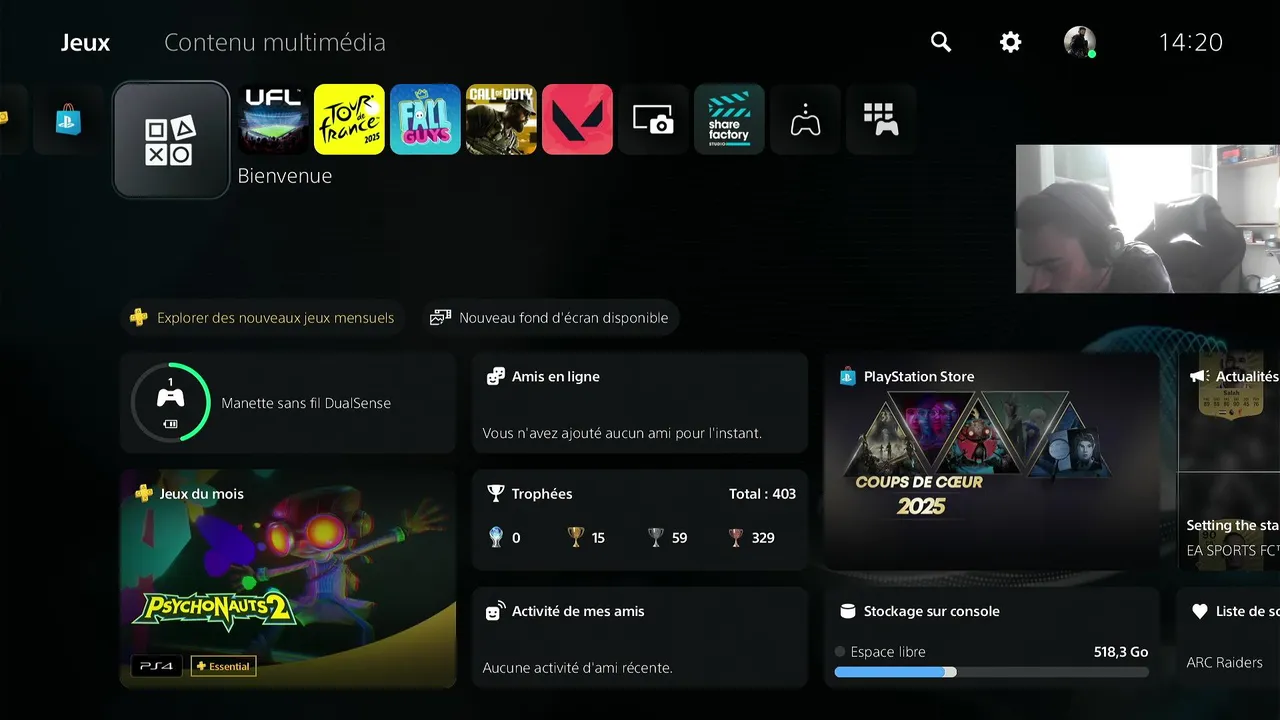1280x720 pixels.
Task: Open the search magnifier icon
Action: pyautogui.click(x=941, y=42)
